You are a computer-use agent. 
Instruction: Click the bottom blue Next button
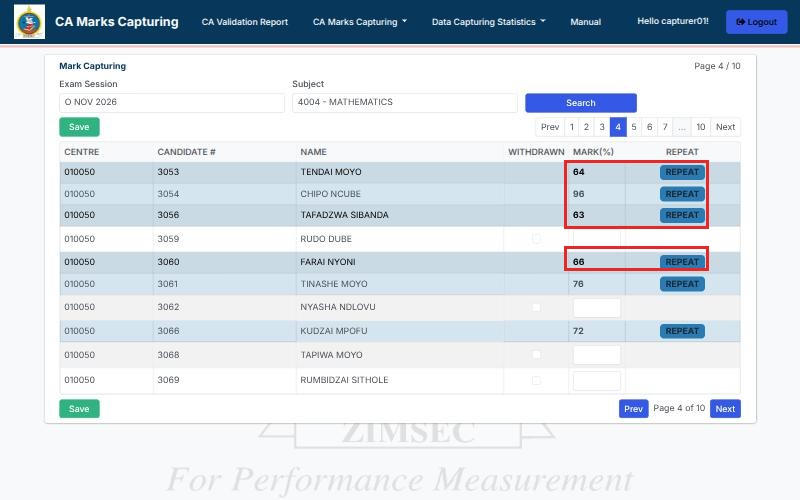[x=725, y=409]
